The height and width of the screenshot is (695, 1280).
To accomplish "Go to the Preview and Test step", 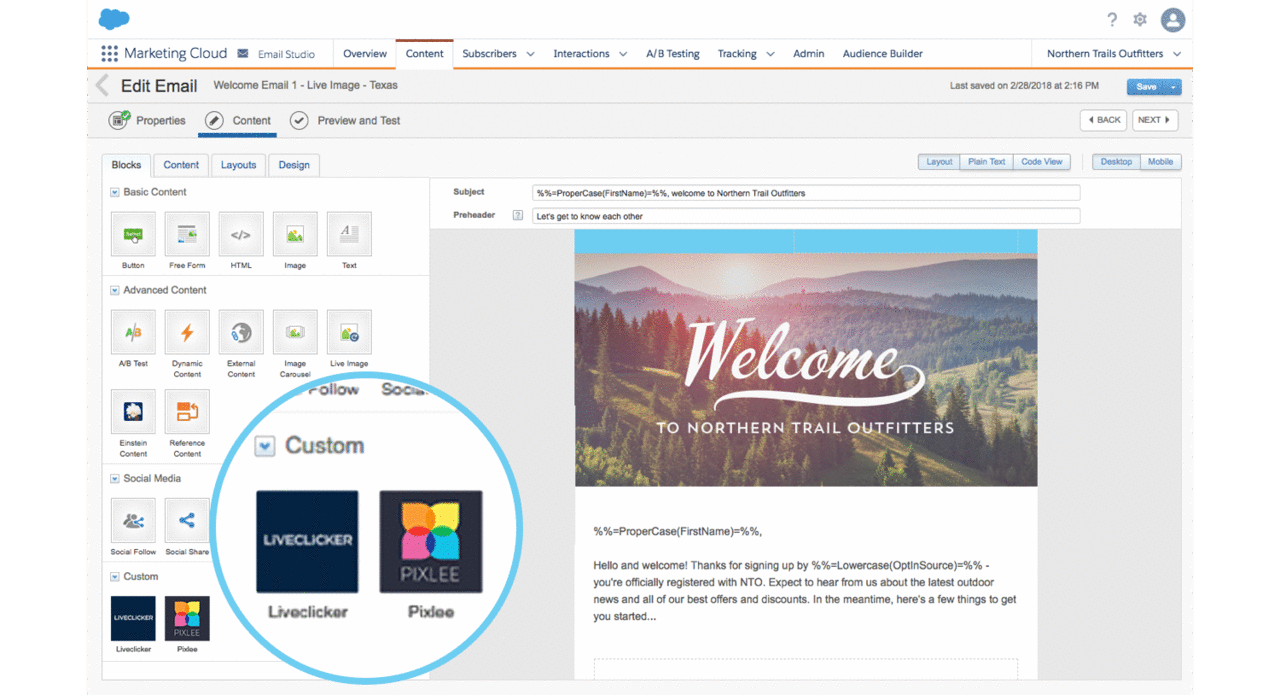I will (x=345, y=121).
